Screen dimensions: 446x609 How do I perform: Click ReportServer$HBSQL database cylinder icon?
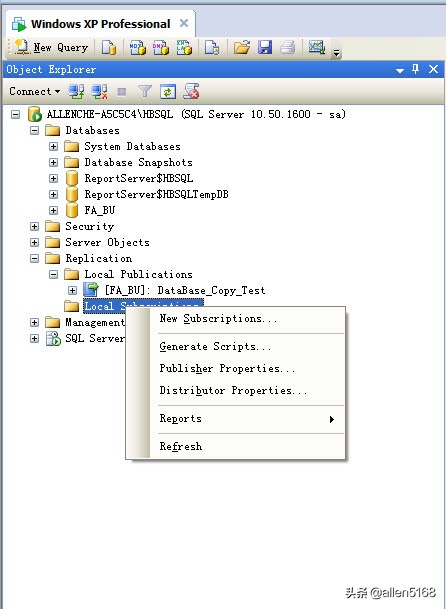click(x=71, y=178)
